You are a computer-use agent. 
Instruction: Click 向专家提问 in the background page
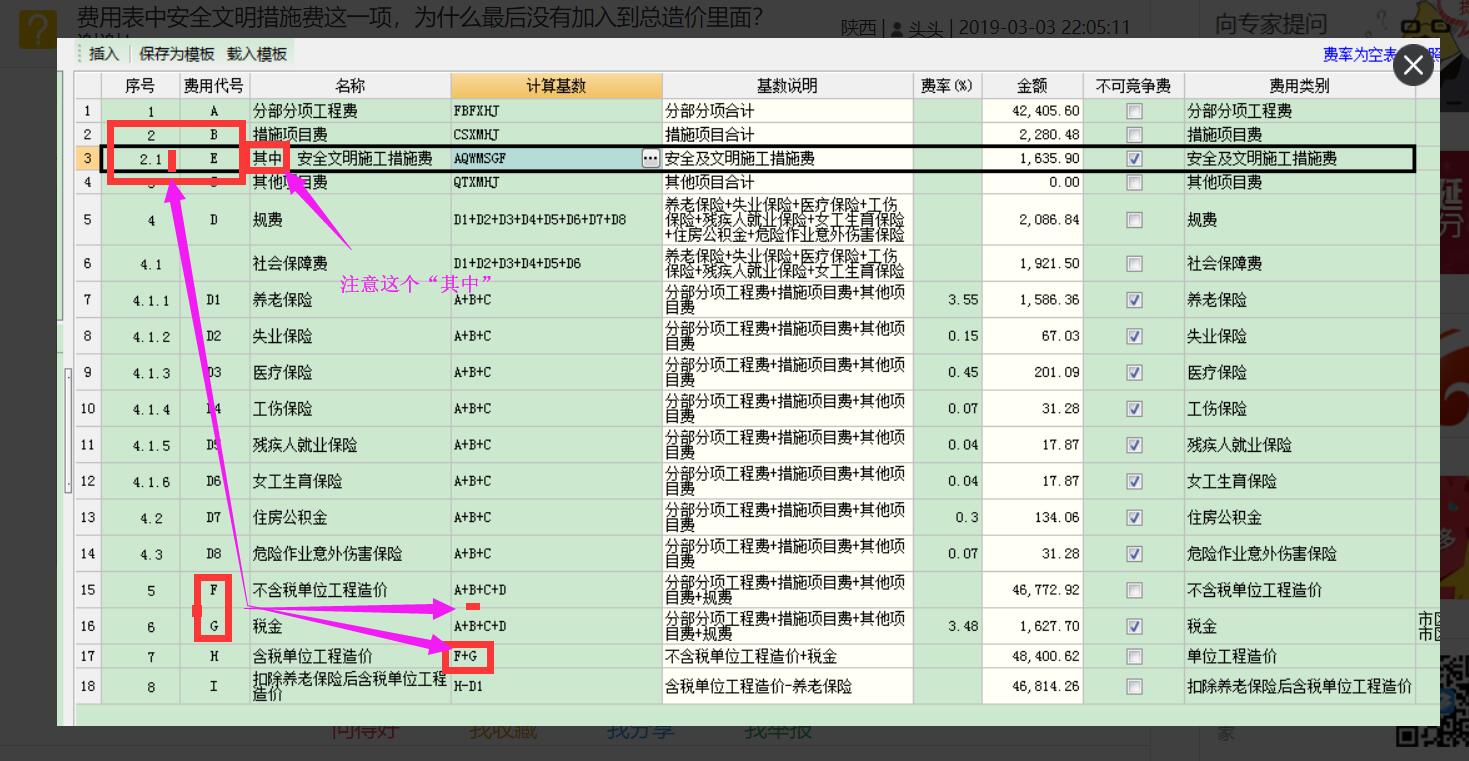click(1271, 24)
